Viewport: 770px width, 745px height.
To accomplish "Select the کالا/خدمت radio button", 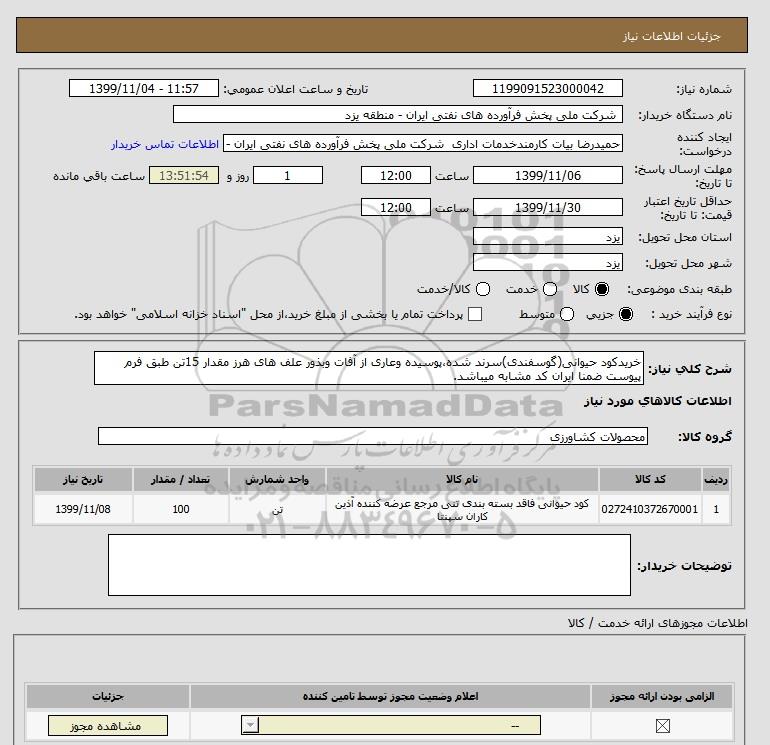I will tap(483, 289).
